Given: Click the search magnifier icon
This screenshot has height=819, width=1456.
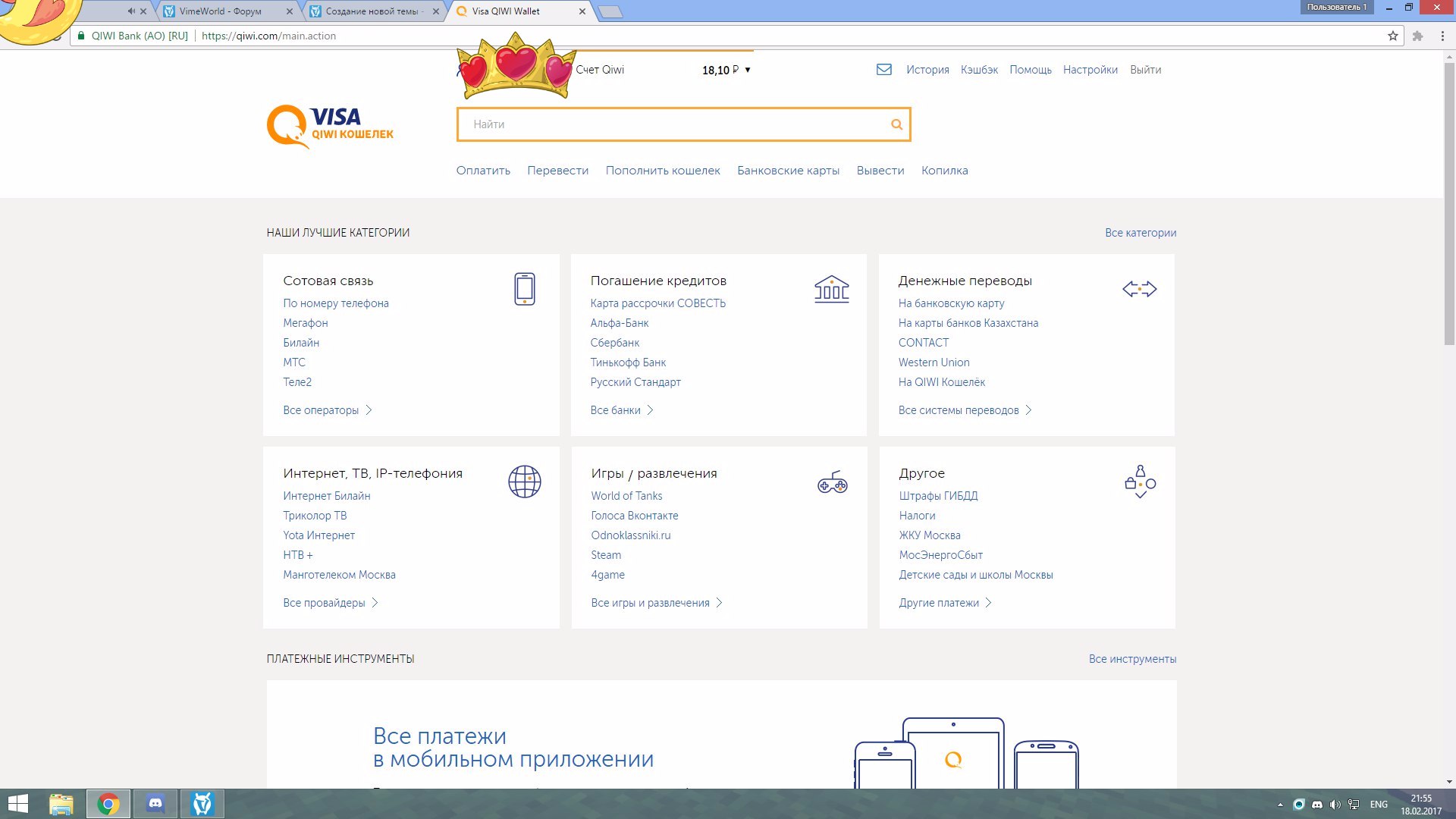Looking at the screenshot, I should [896, 124].
